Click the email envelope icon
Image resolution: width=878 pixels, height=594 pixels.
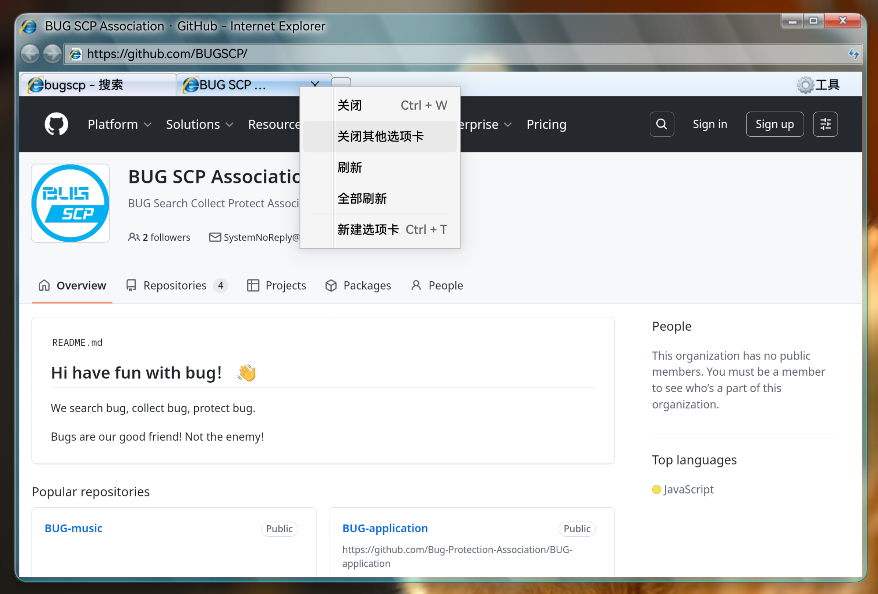click(214, 237)
